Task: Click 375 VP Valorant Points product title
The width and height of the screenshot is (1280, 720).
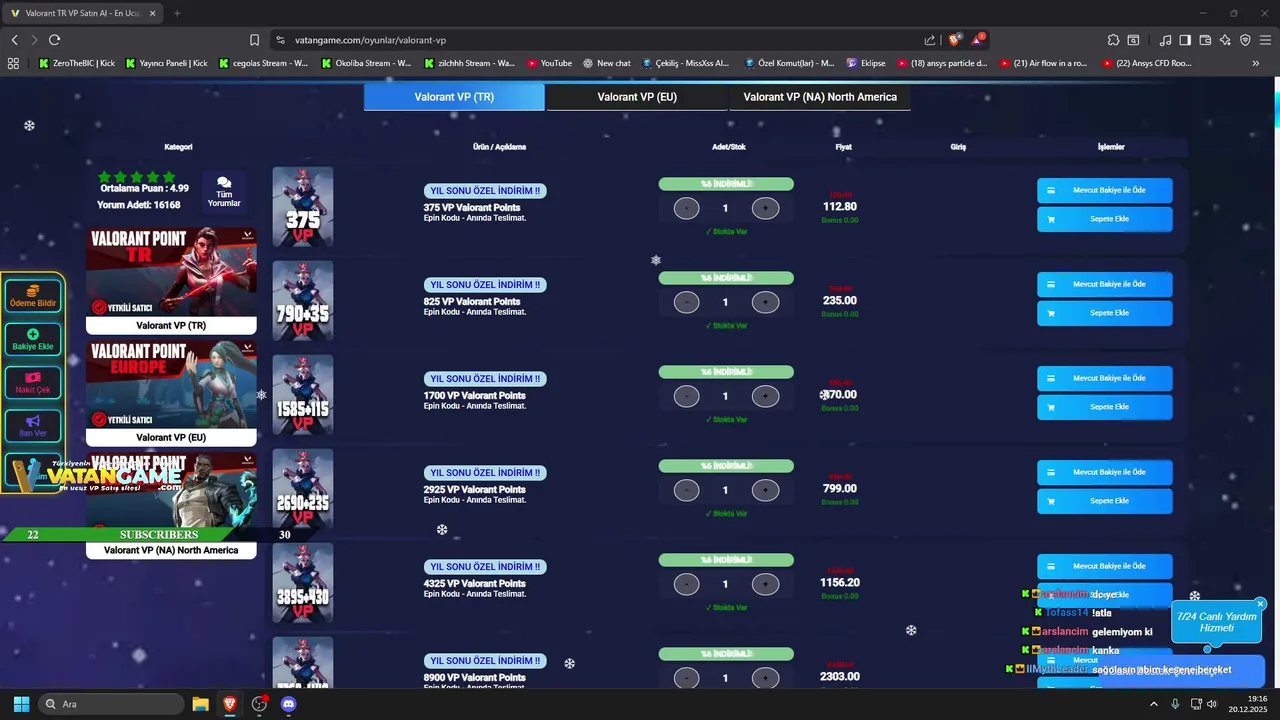Action: 472,207
